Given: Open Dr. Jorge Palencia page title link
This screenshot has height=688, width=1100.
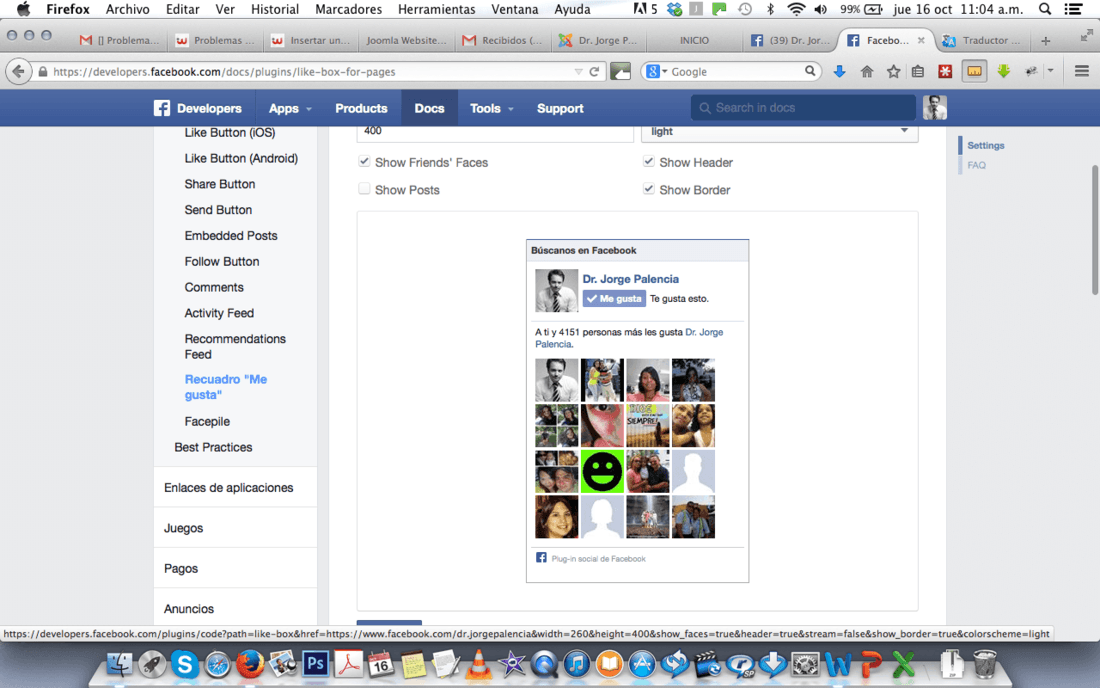Looking at the screenshot, I should (x=630, y=279).
